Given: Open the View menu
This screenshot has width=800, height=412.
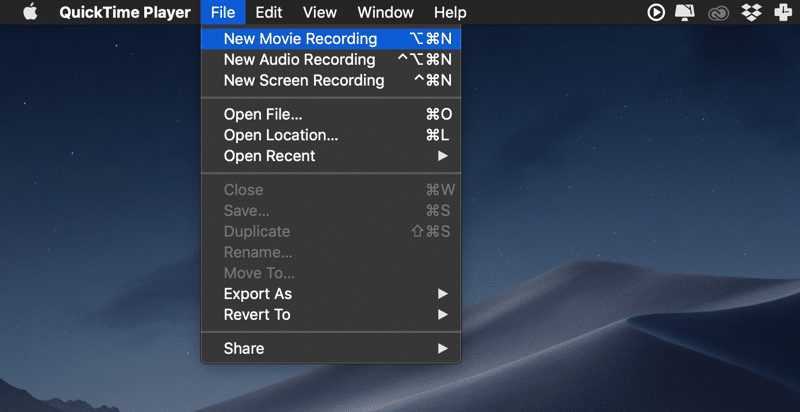Looking at the screenshot, I should point(319,13).
